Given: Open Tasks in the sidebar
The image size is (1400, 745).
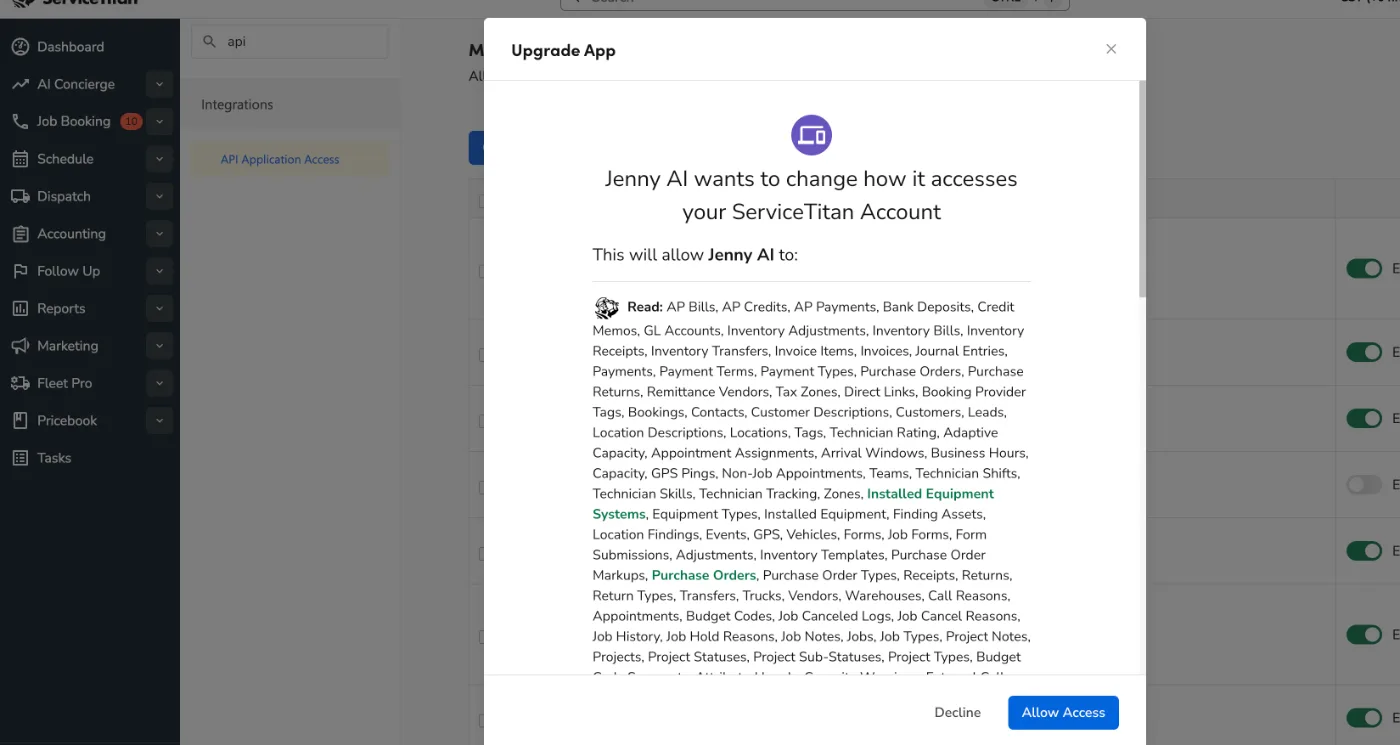Looking at the screenshot, I should (x=54, y=458).
